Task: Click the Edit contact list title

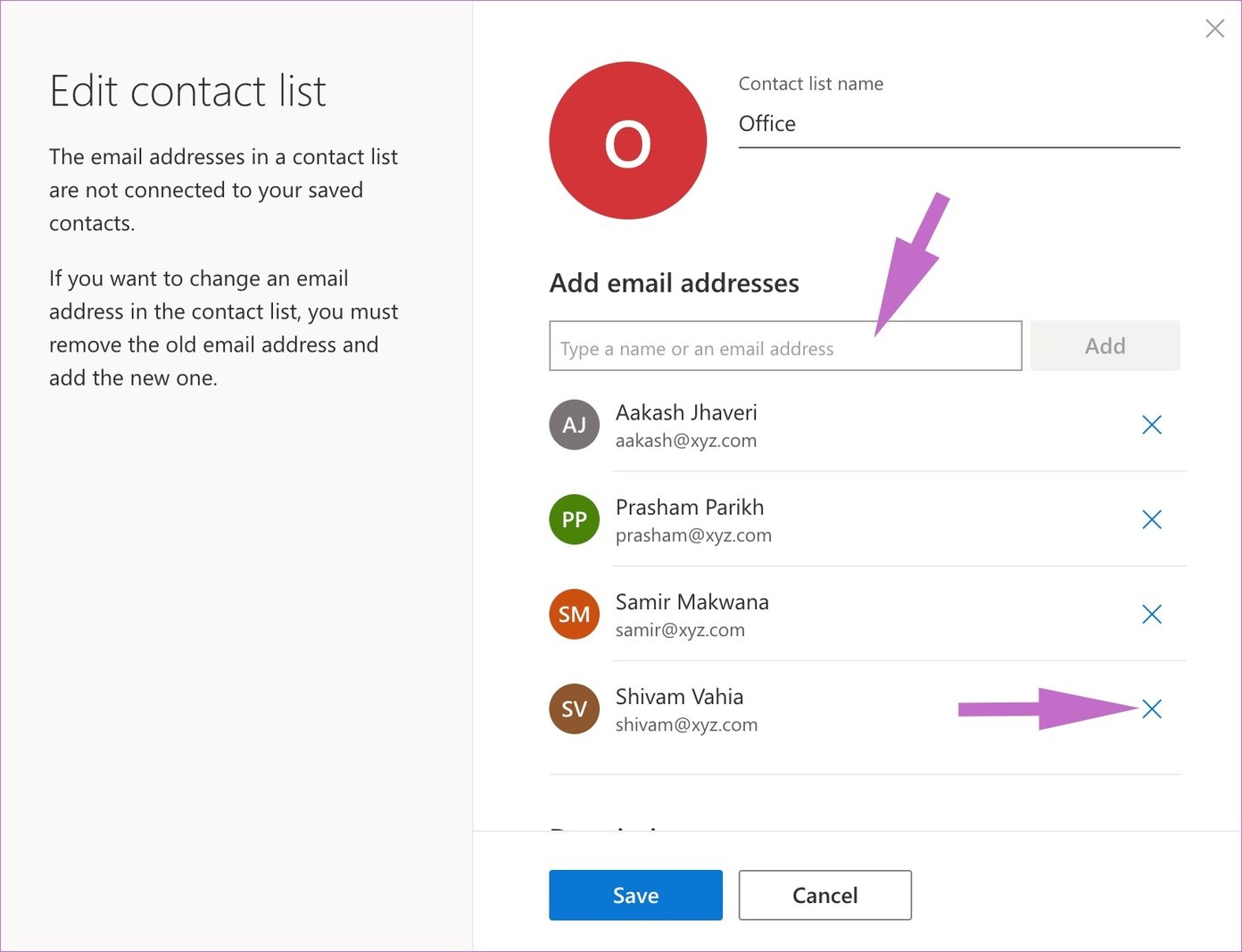Action: tap(187, 91)
